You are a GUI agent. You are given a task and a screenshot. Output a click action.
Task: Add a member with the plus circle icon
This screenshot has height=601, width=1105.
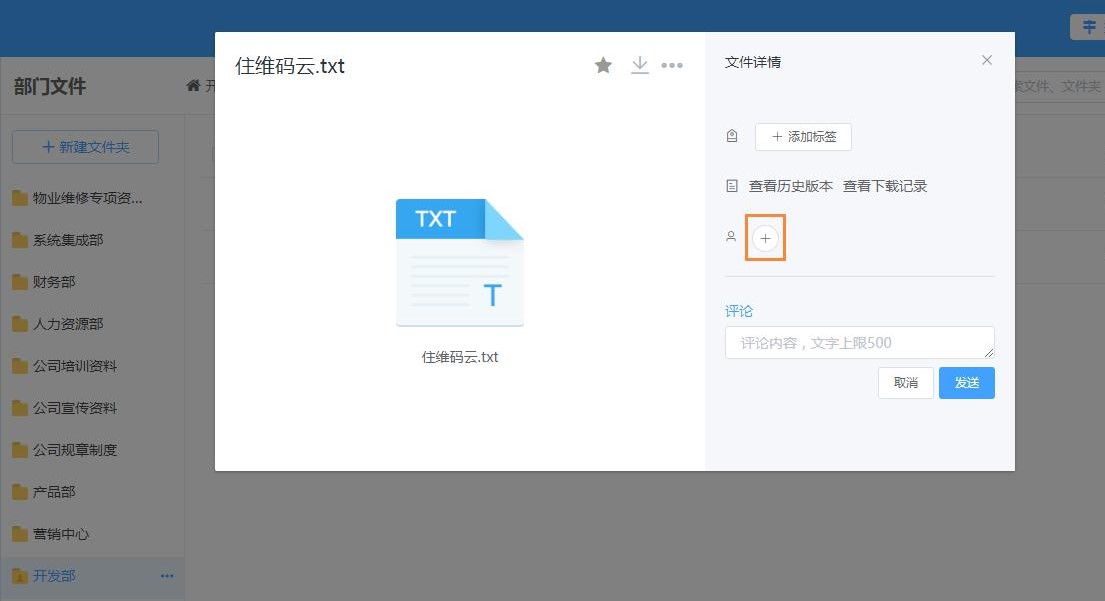click(x=765, y=238)
